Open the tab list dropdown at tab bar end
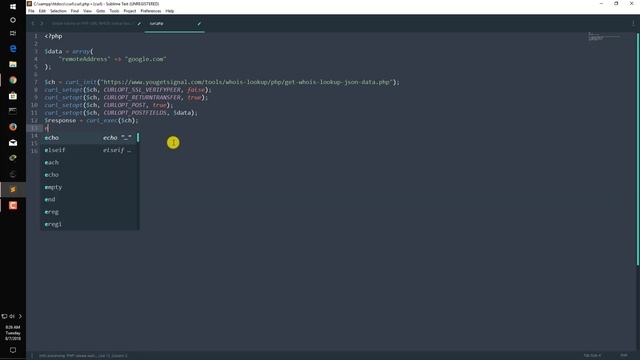This screenshot has width=640, height=360. (x=633, y=24)
